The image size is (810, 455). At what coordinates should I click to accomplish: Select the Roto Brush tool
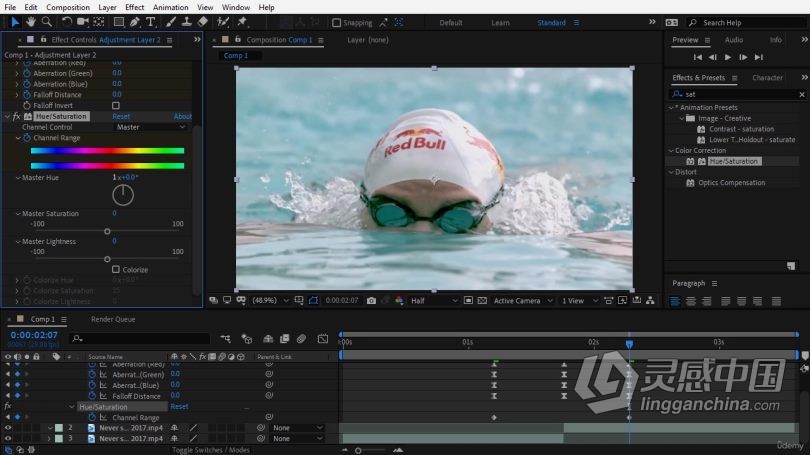click(223, 22)
